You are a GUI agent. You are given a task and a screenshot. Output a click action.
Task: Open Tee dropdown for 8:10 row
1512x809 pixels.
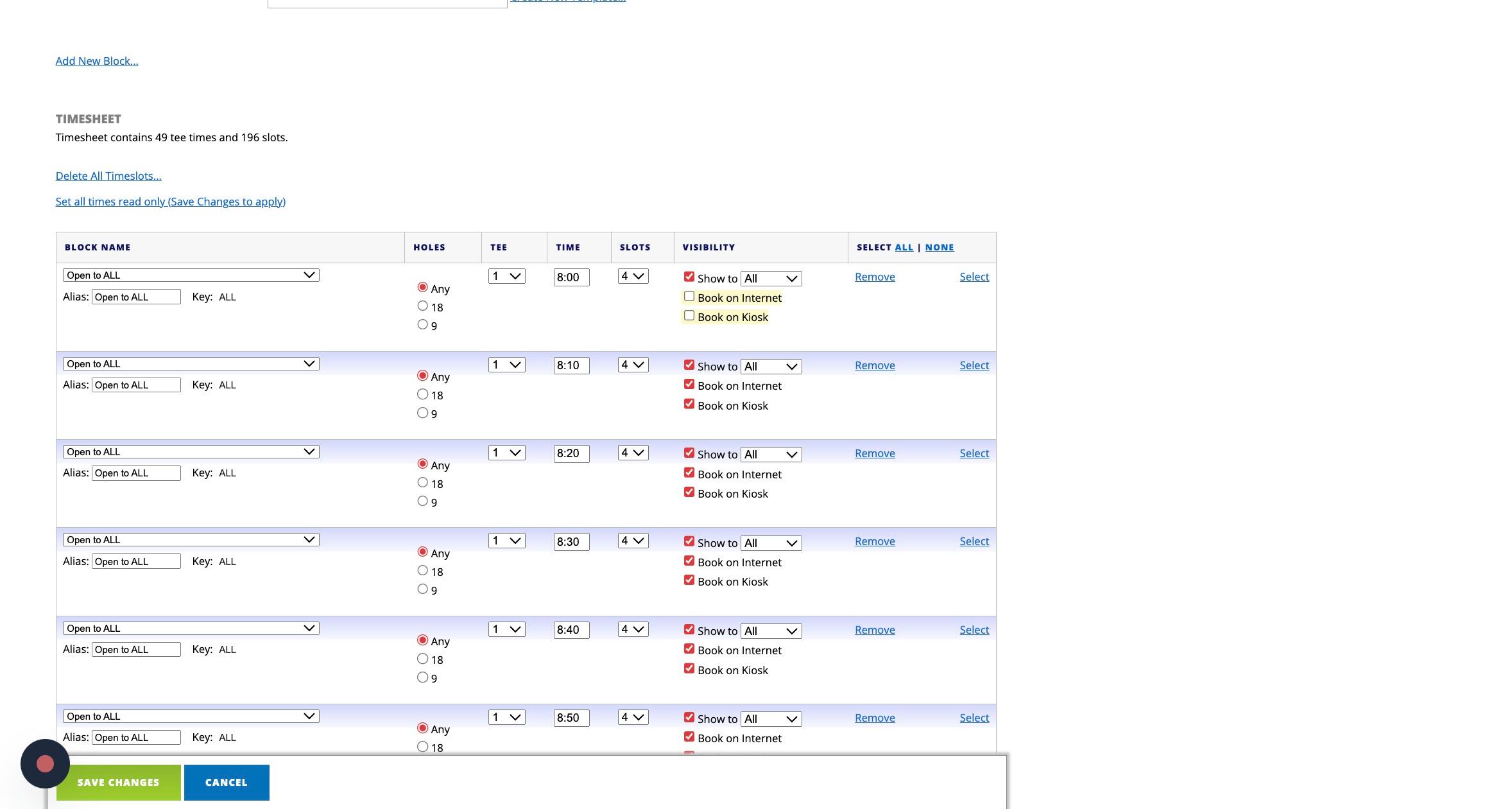(x=506, y=365)
